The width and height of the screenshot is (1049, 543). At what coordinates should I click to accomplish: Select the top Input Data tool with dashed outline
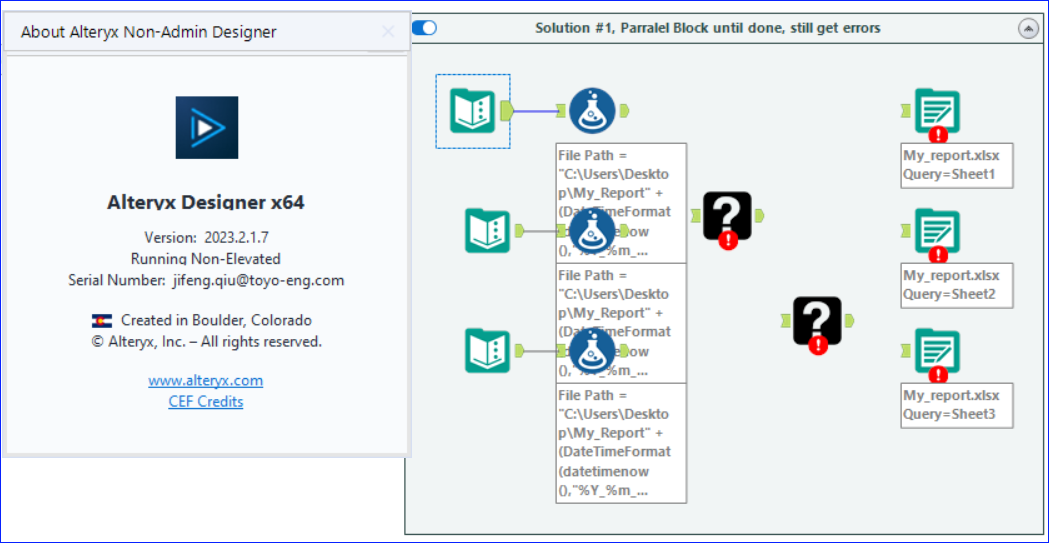pyautogui.click(x=472, y=111)
